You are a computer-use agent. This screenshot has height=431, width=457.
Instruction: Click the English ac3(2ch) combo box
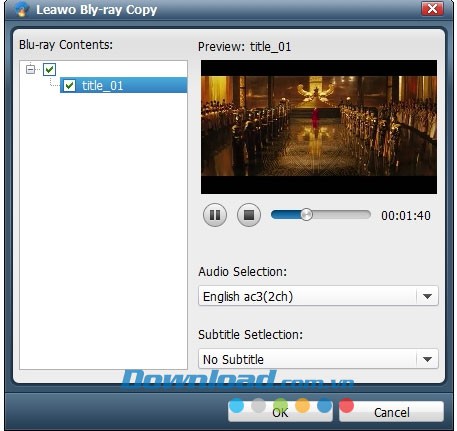point(318,296)
